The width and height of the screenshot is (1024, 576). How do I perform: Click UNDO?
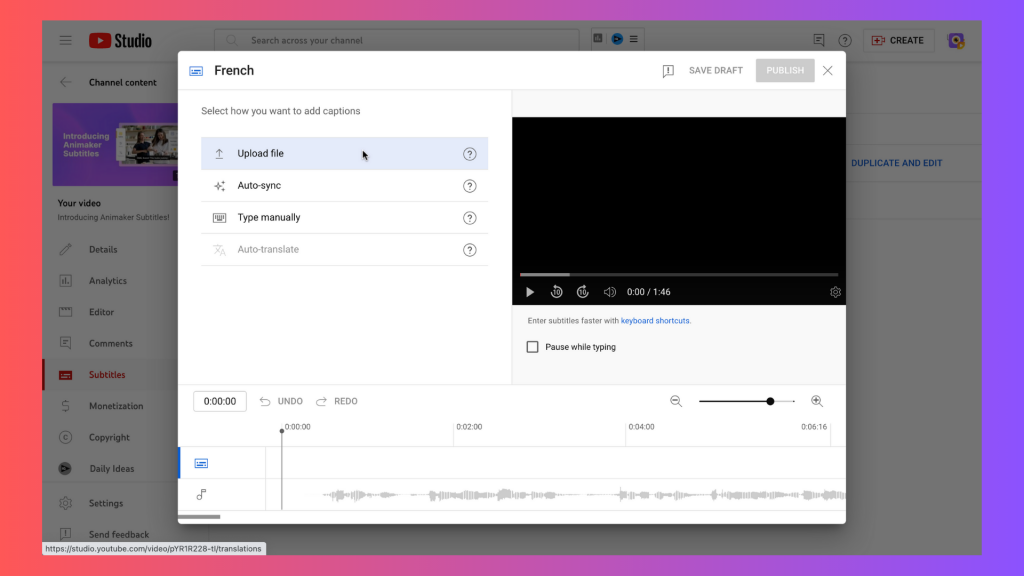tap(281, 401)
